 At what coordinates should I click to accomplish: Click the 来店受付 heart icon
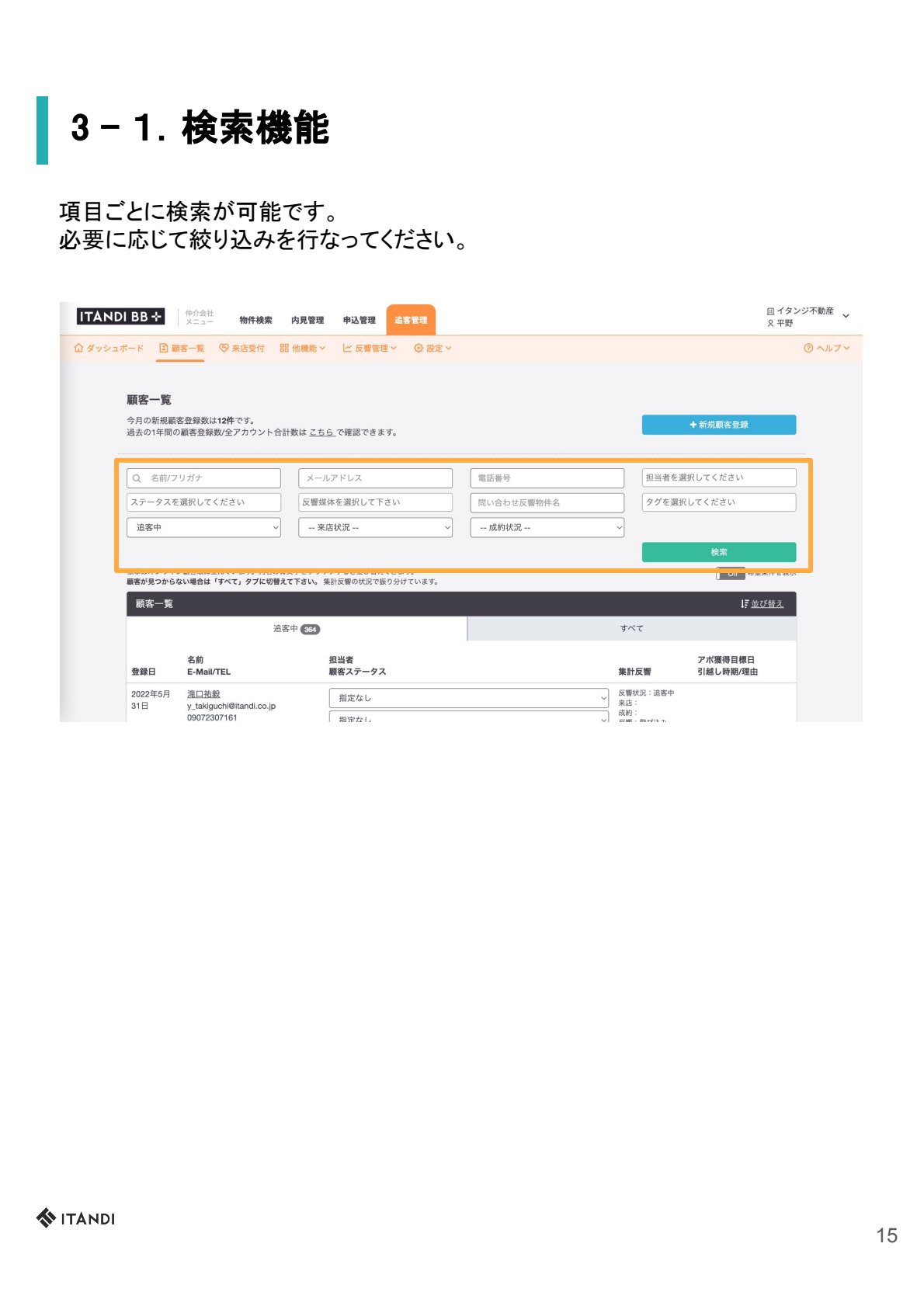(224, 348)
